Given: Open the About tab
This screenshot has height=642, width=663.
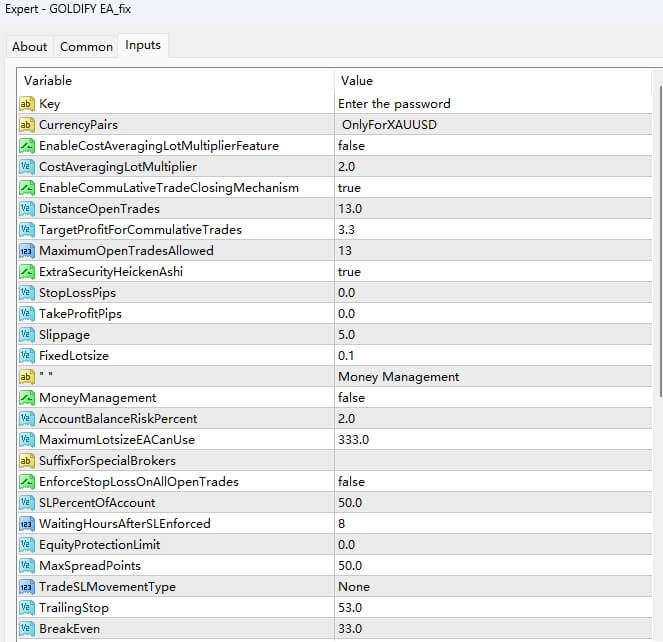Looking at the screenshot, I should pyautogui.click(x=29, y=47).
